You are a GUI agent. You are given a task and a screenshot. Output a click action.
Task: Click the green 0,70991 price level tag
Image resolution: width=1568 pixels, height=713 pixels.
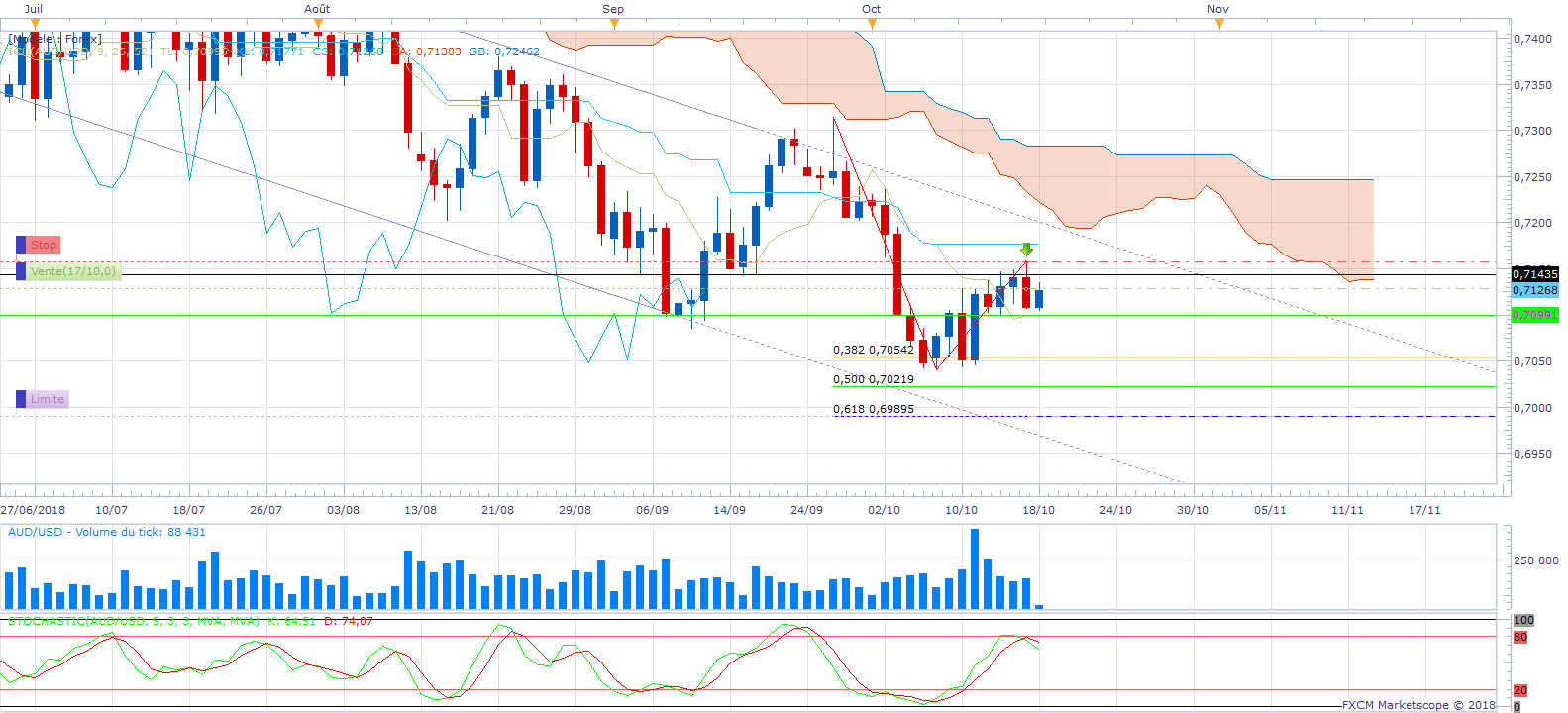[1534, 315]
